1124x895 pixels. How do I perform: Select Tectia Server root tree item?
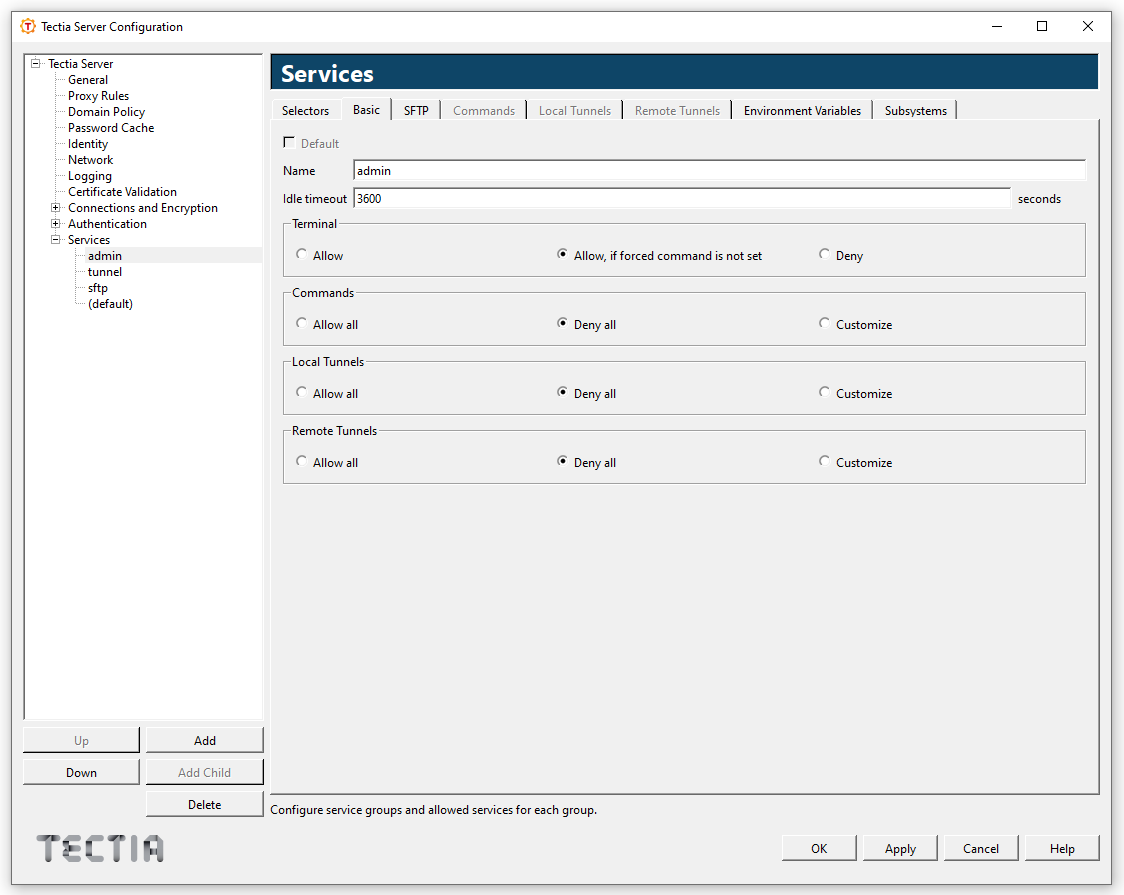pyautogui.click(x=80, y=64)
